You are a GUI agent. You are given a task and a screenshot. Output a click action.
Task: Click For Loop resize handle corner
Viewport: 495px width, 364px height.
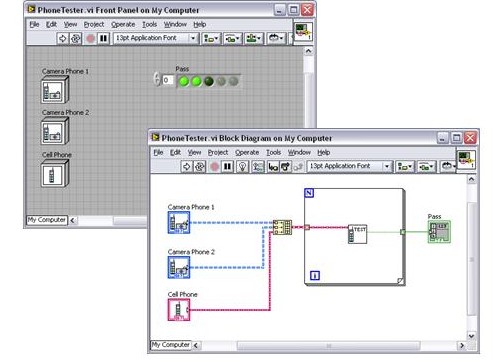pyautogui.click(x=400, y=281)
